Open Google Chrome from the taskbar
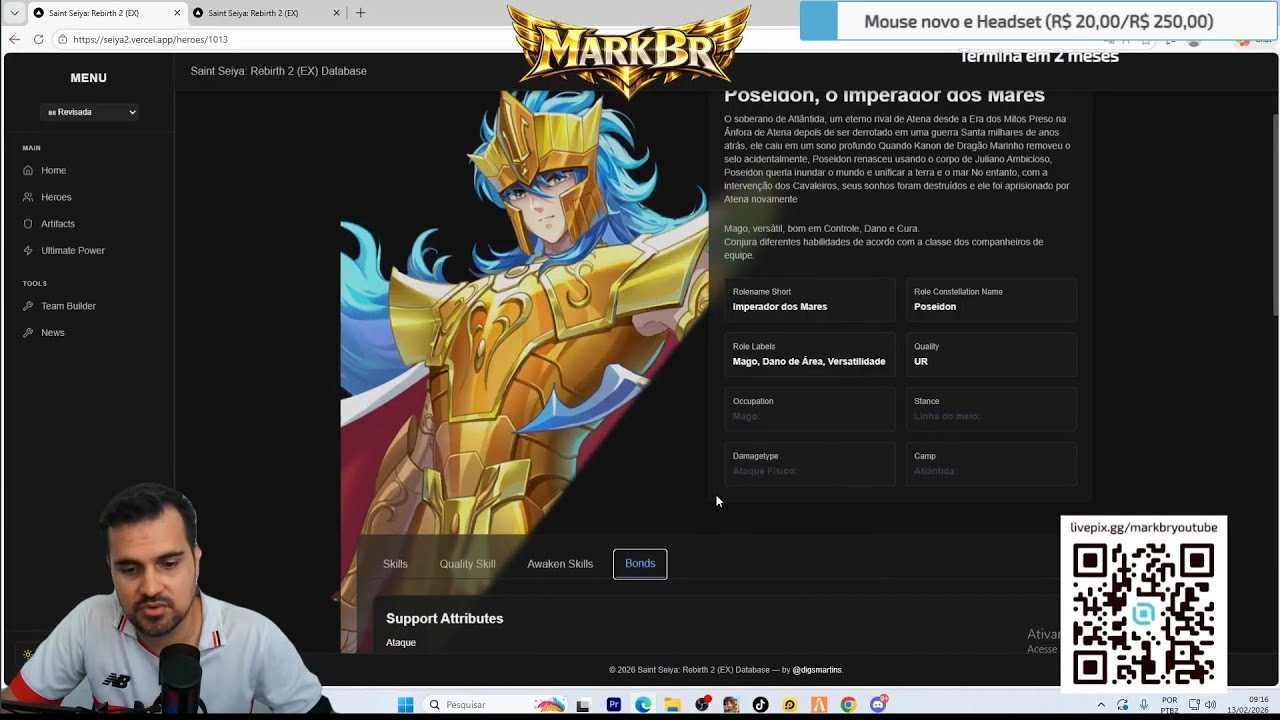 848,705
